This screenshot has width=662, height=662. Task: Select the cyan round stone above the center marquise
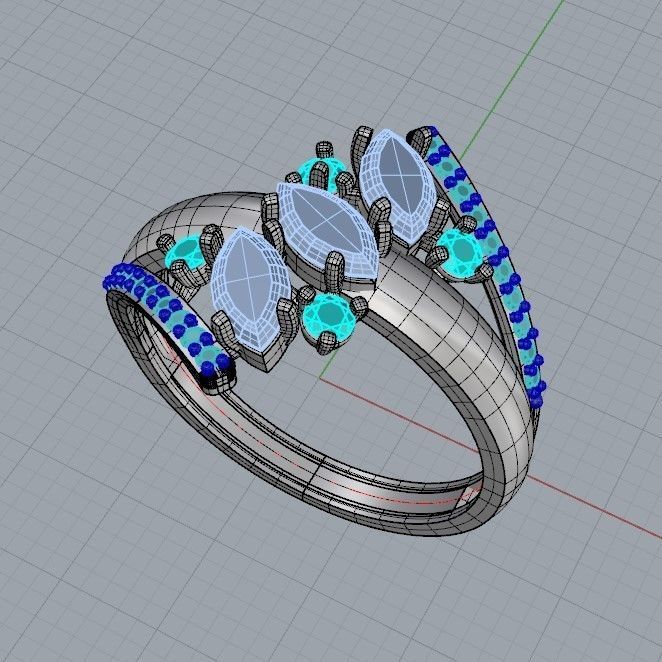[x=324, y=173]
